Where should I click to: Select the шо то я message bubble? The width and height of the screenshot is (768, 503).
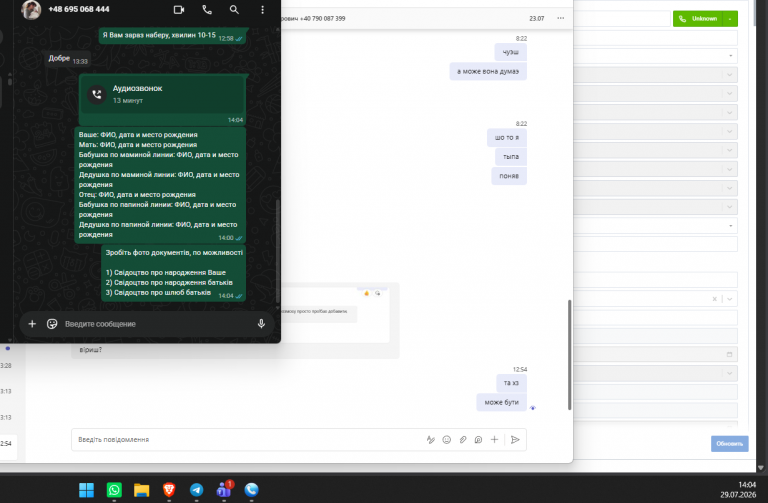pos(506,138)
